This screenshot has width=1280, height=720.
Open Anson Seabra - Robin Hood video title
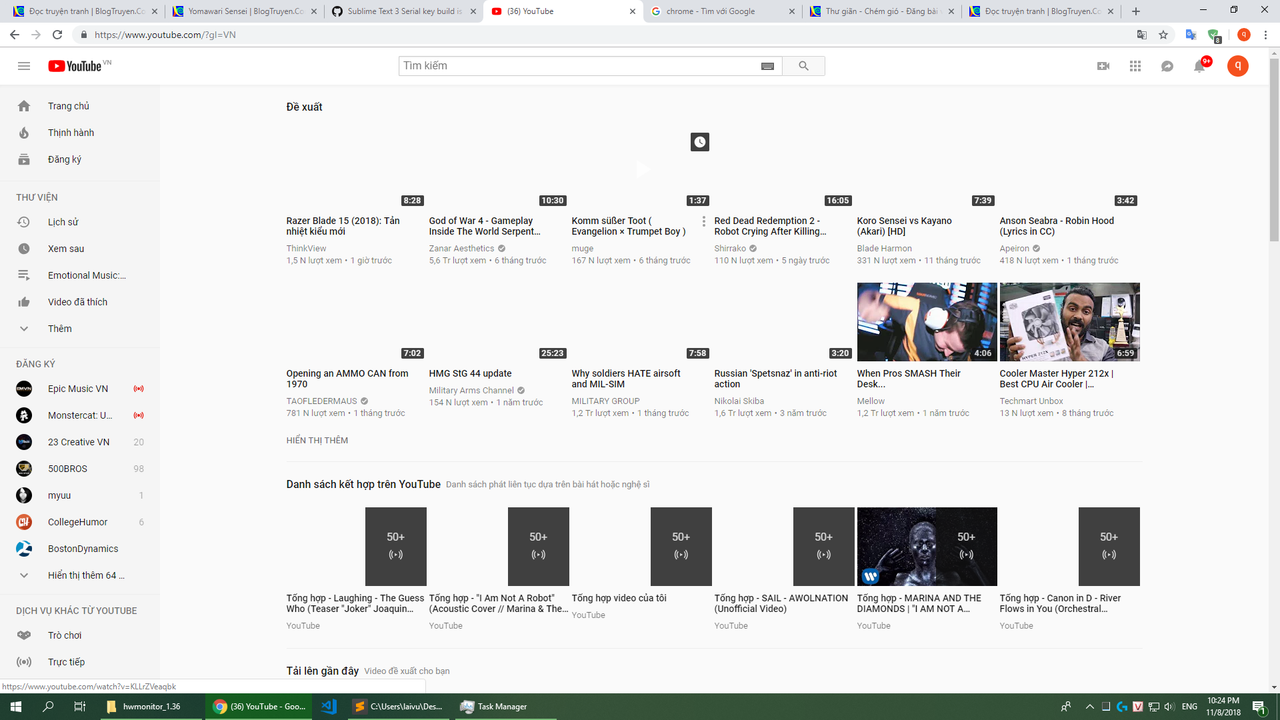tap(1057, 226)
